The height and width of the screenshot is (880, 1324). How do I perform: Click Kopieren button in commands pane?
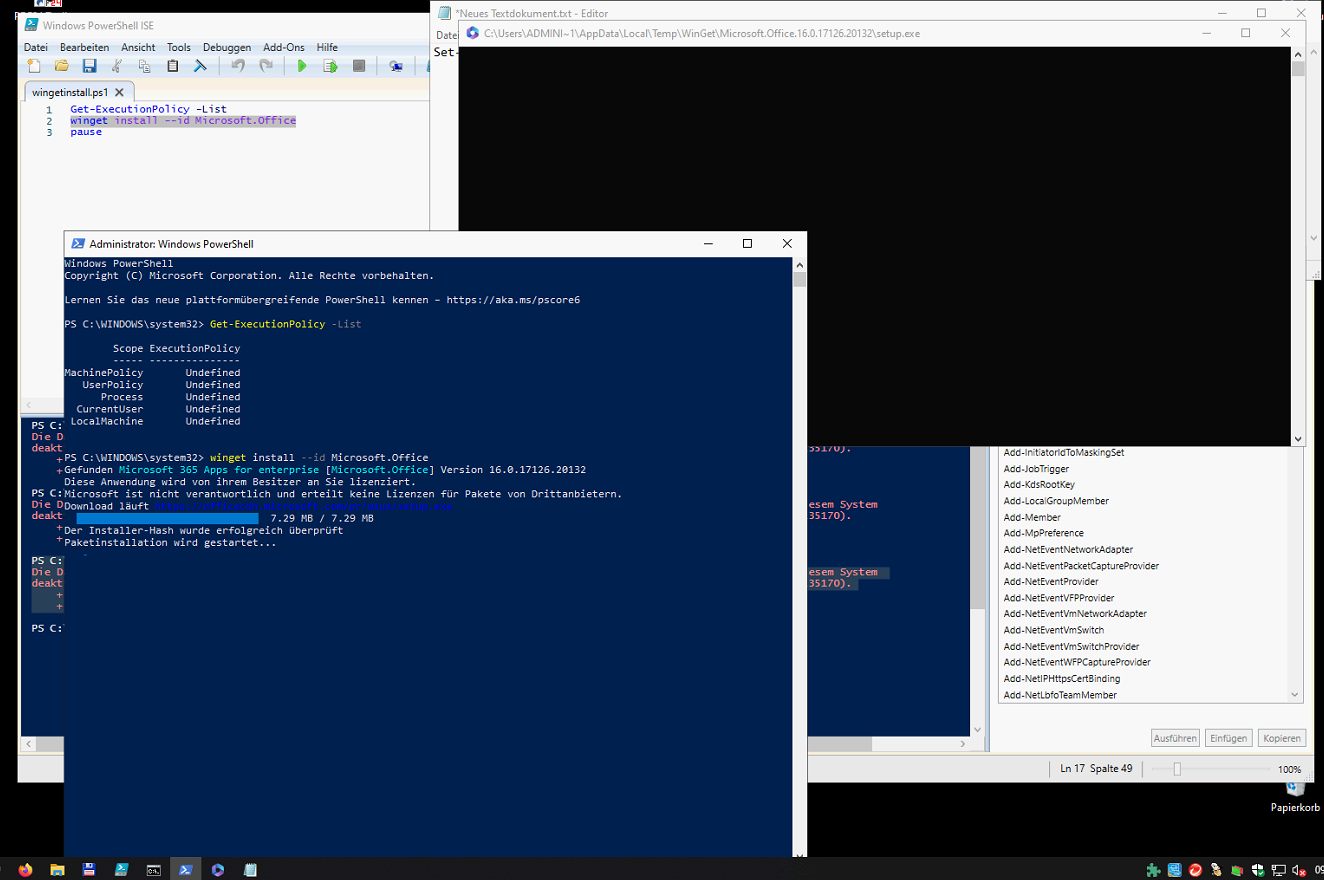tap(1282, 738)
